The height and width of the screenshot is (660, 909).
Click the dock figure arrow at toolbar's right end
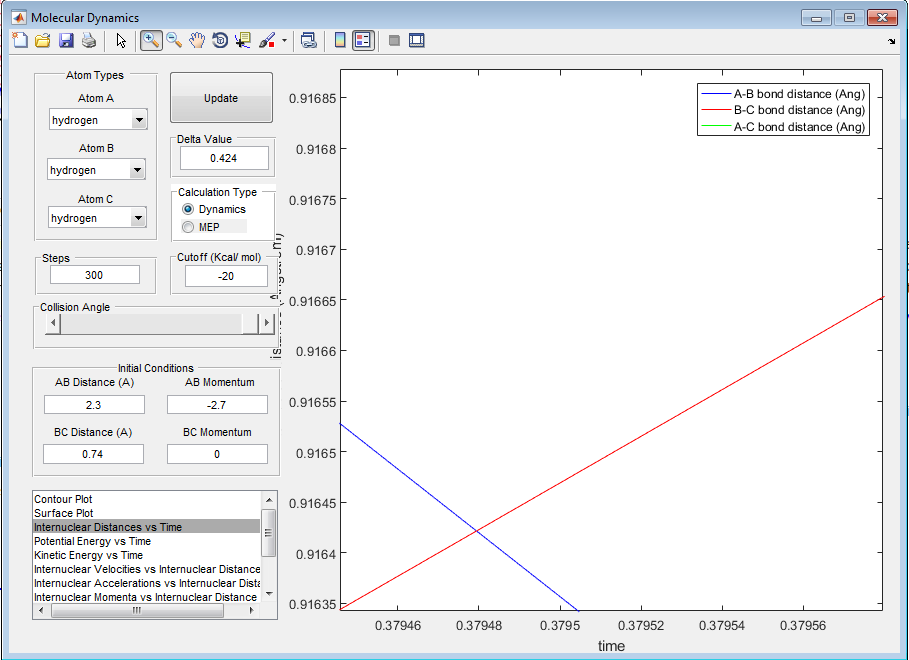(892, 41)
